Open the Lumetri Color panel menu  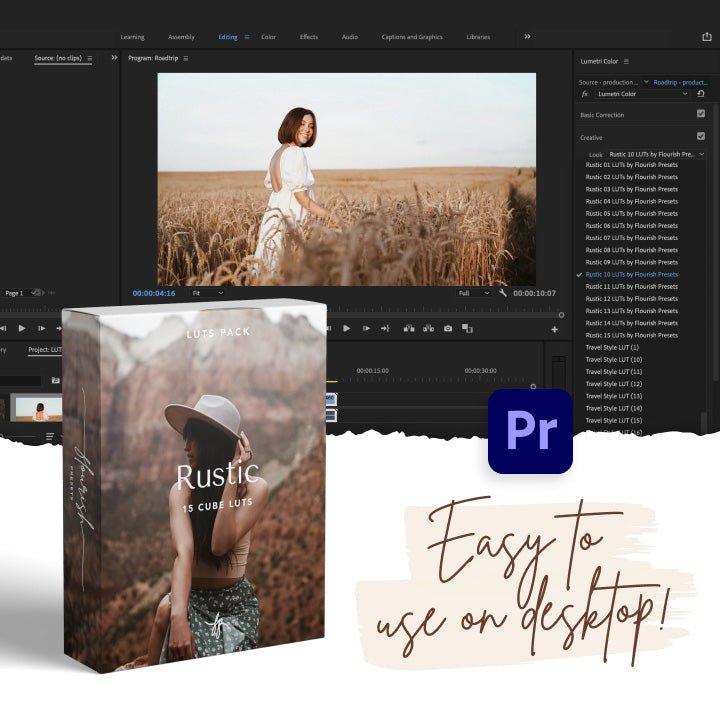click(x=626, y=62)
